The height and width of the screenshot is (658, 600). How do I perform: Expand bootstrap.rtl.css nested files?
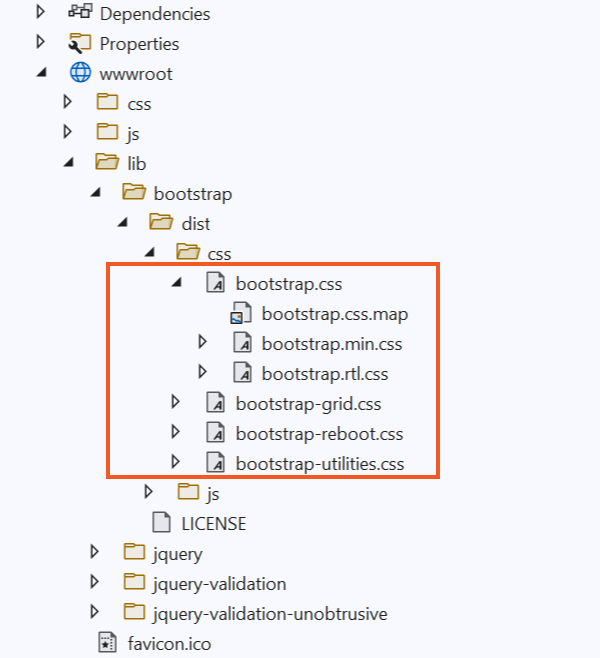pyautogui.click(x=202, y=372)
